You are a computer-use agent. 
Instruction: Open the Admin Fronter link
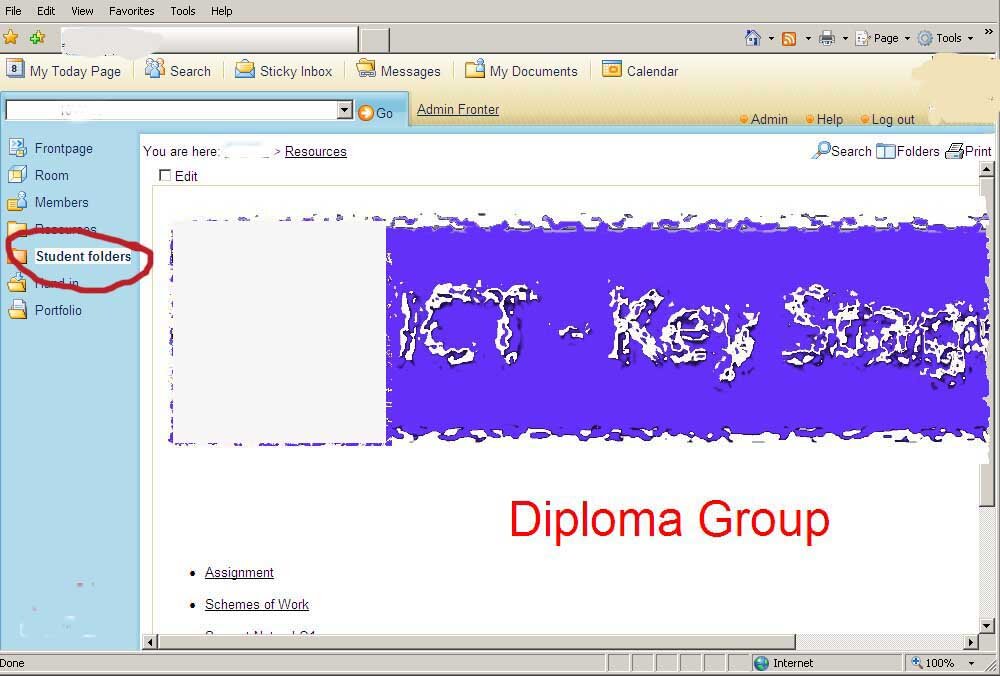pos(458,110)
